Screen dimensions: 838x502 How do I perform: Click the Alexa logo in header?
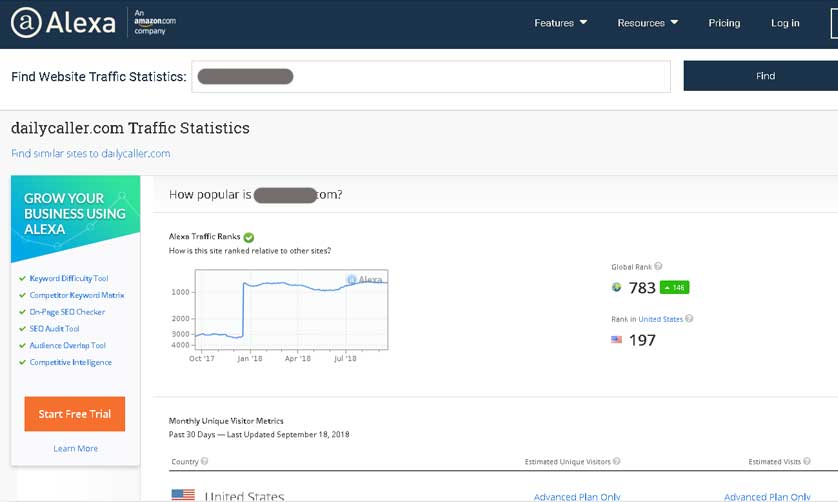click(x=63, y=23)
